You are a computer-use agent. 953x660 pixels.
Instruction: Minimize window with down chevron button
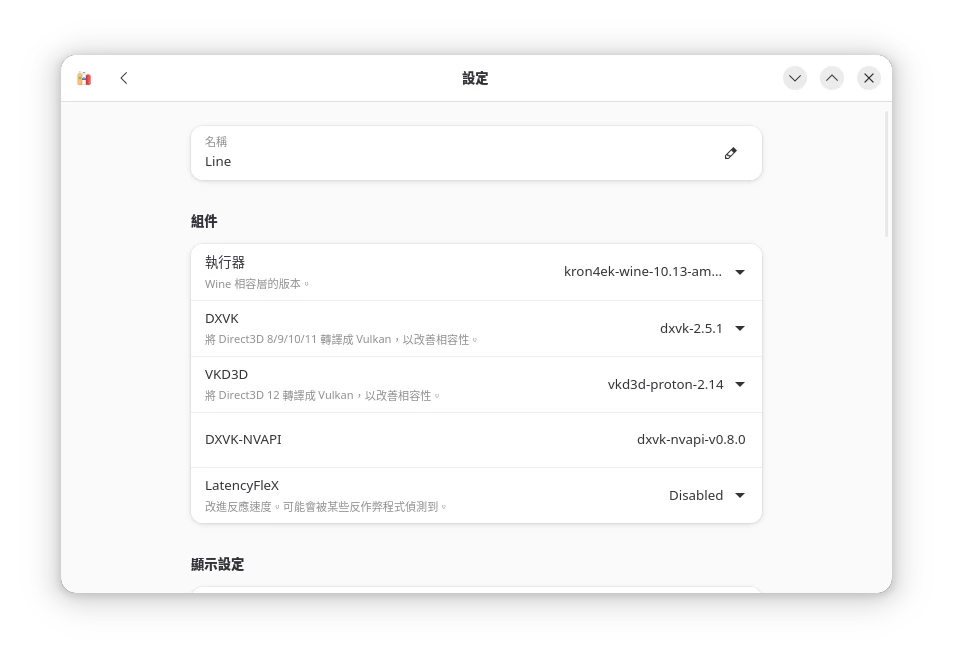click(x=795, y=78)
